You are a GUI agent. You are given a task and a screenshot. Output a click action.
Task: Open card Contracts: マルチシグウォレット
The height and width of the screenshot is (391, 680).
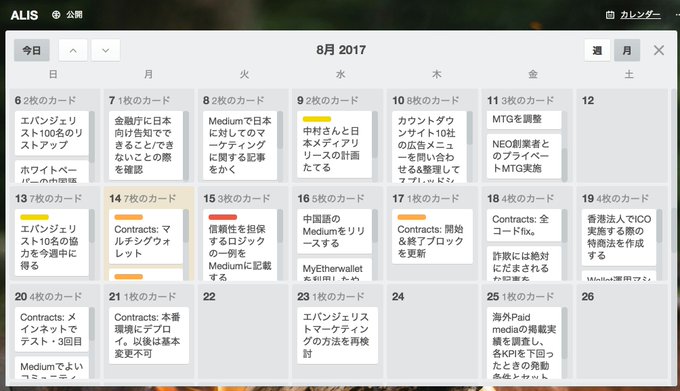point(146,237)
